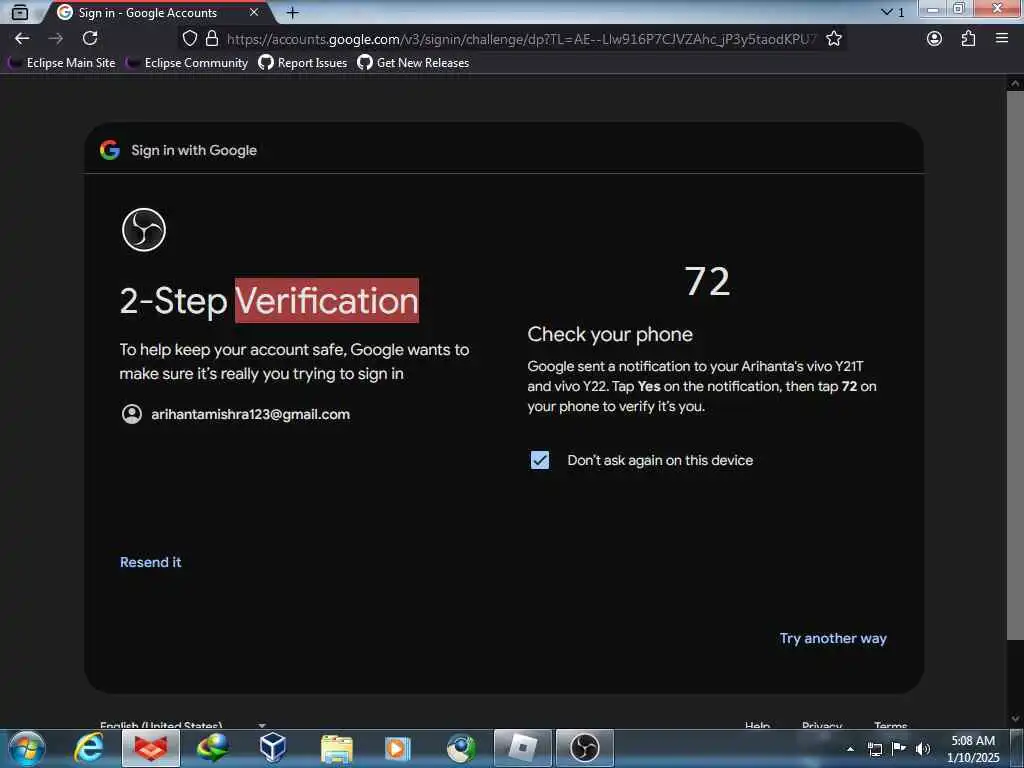Image resolution: width=1024 pixels, height=768 pixels.
Task: Open the Firefox View icon beside the tabs
Action: point(20,12)
